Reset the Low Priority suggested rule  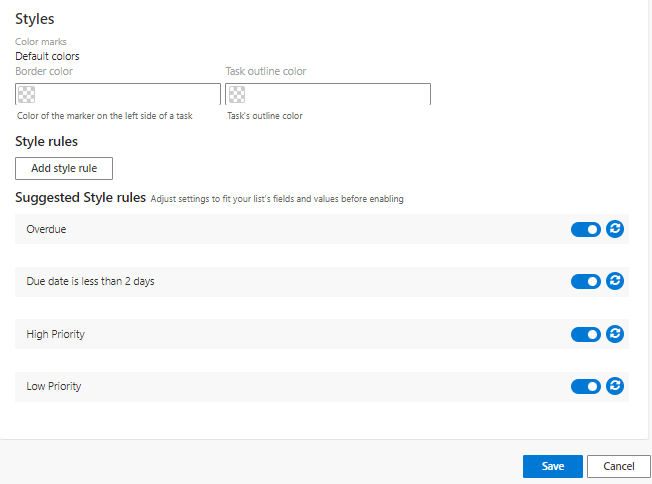[615, 386]
